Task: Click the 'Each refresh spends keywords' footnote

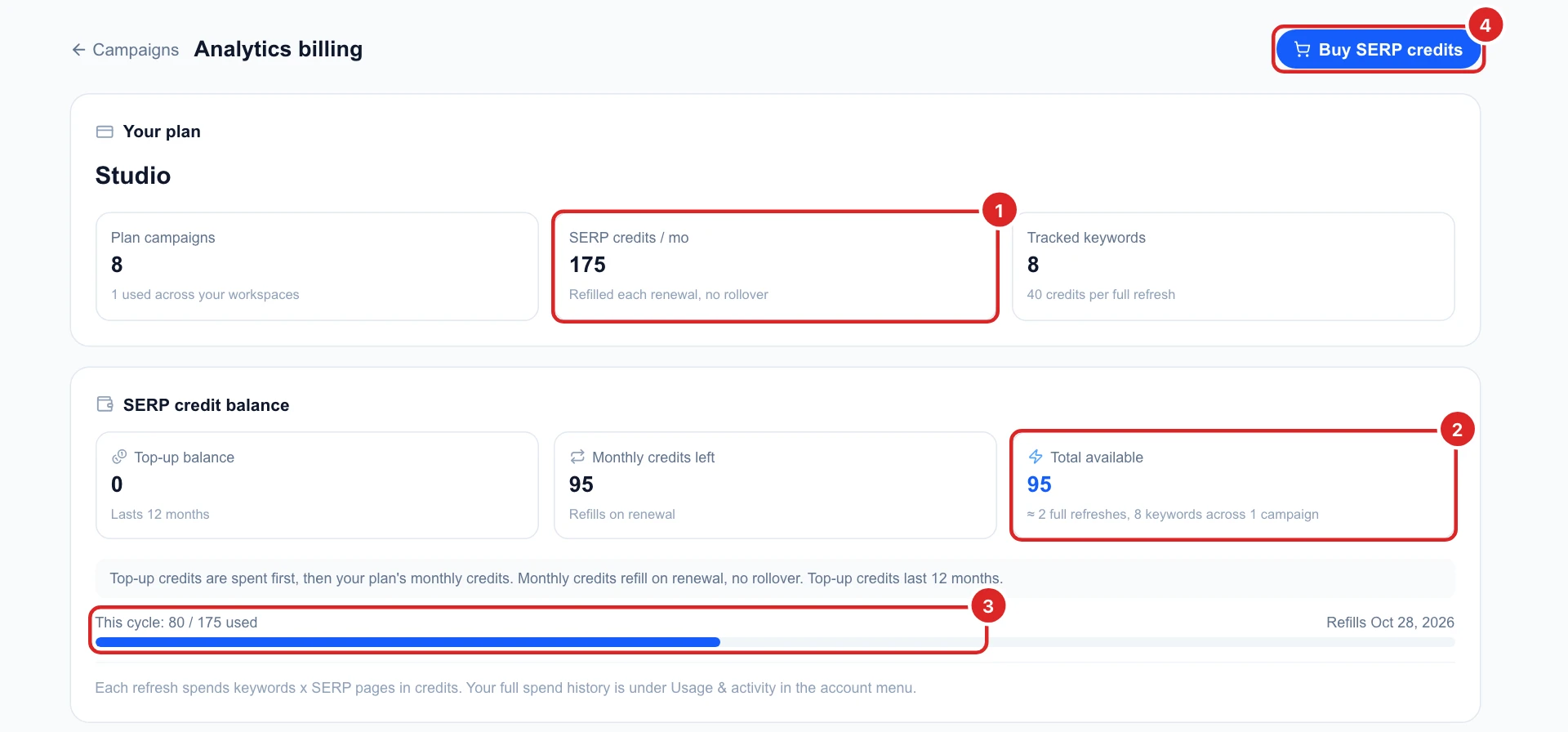Action: [x=506, y=688]
